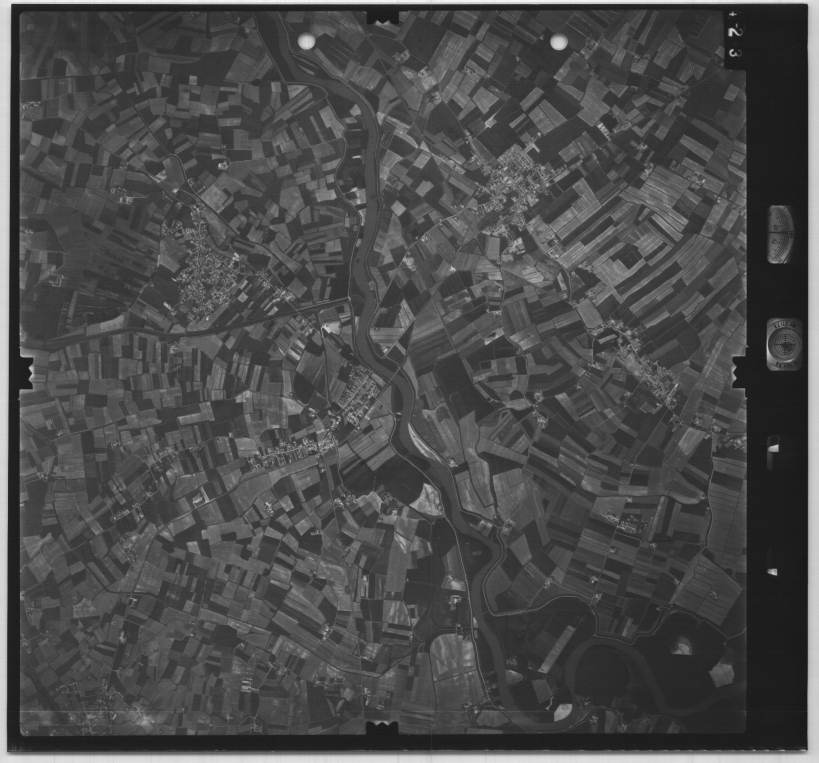This screenshot has height=763, width=819.
Task: Click the top-center fiducial notch mark
Action: (382, 17)
